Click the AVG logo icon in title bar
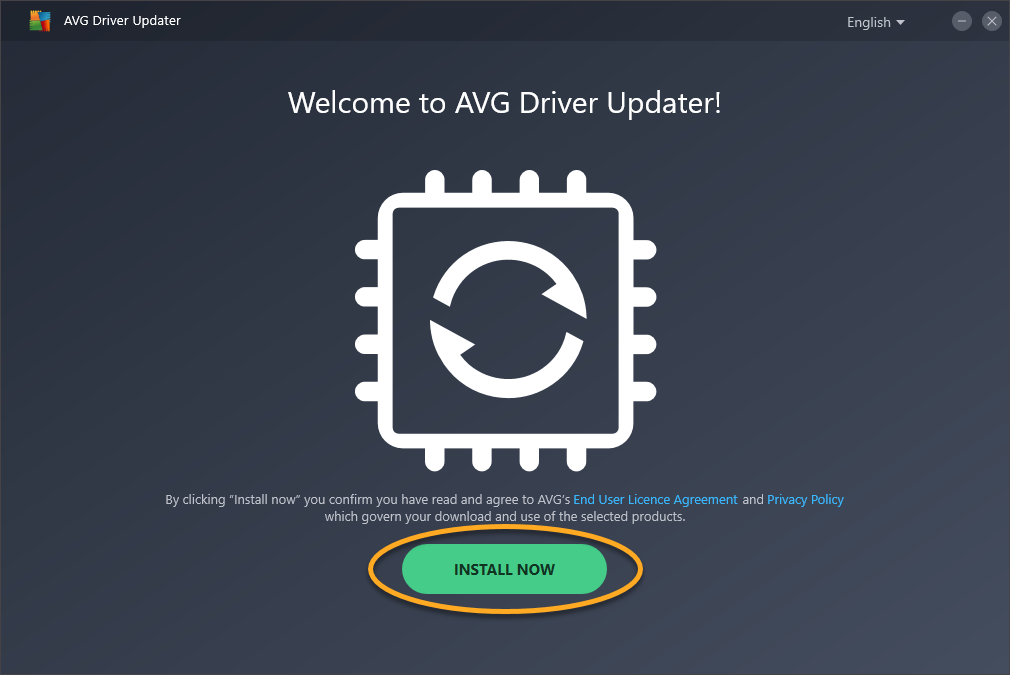This screenshot has height=675, width=1010. point(40,21)
